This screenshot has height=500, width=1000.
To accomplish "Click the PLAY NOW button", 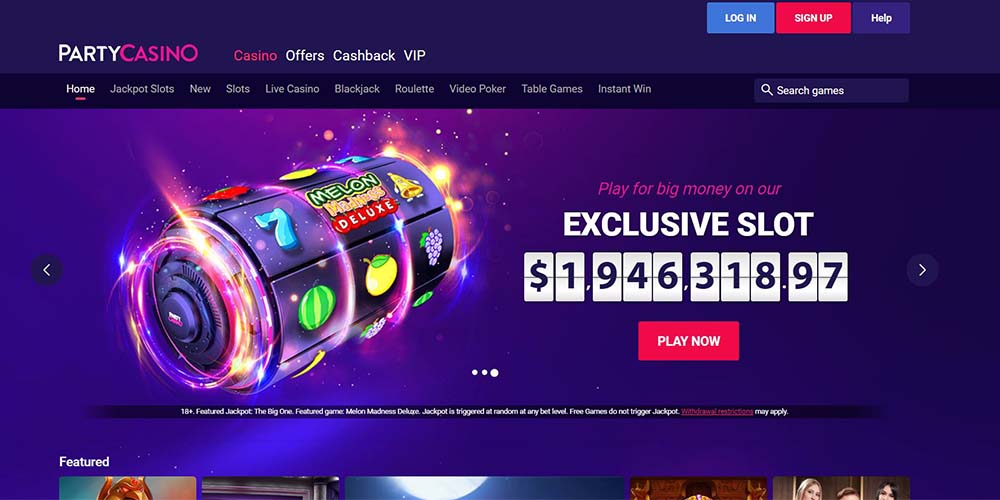I will pyautogui.click(x=689, y=341).
